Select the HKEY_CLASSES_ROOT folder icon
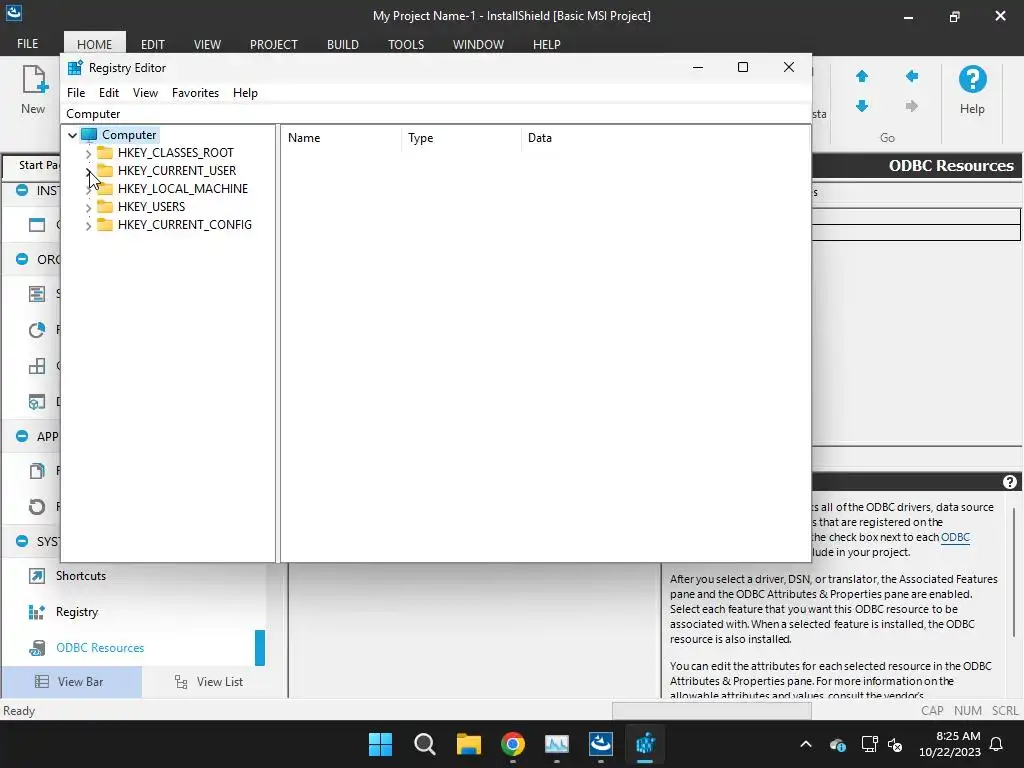This screenshot has width=1024, height=768. point(104,153)
